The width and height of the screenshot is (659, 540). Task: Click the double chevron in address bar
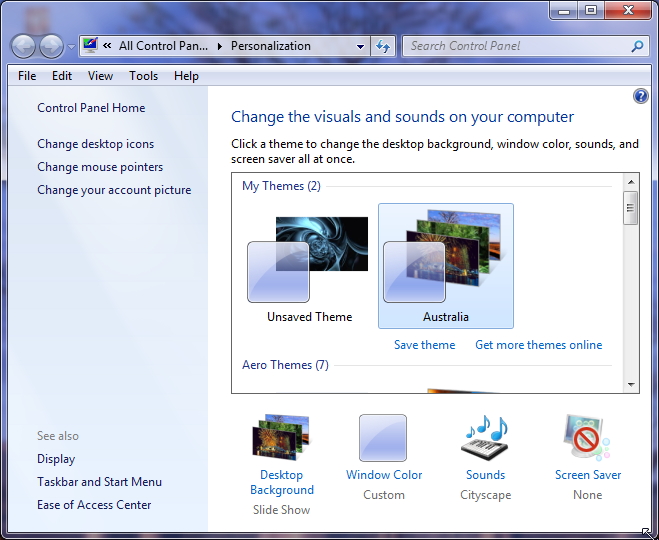(x=107, y=45)
